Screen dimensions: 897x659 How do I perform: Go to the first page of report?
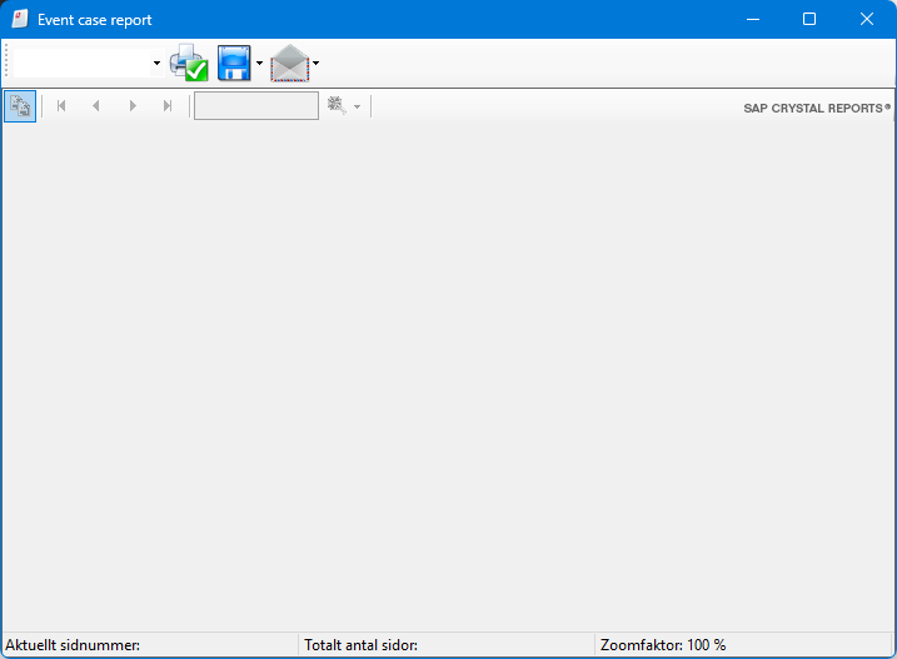click(x=61, y=106)
